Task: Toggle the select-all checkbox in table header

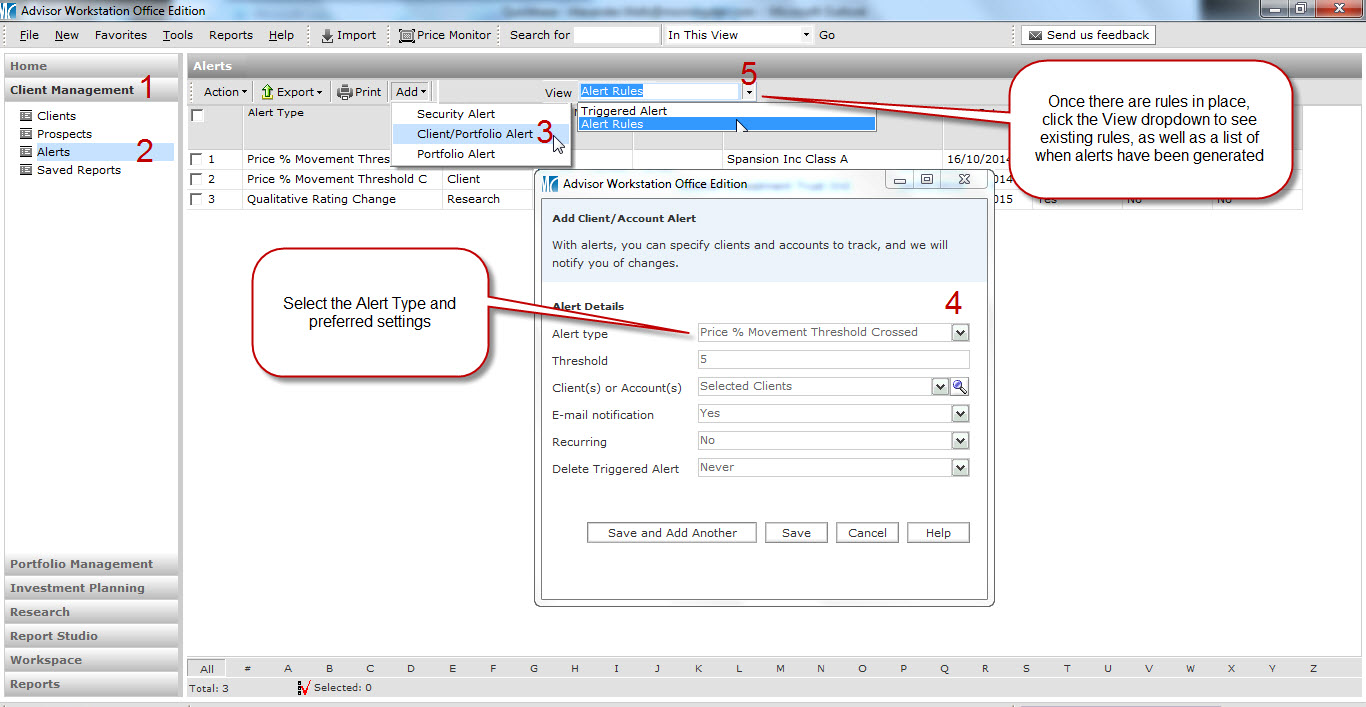Action: [x=198, y=116]
